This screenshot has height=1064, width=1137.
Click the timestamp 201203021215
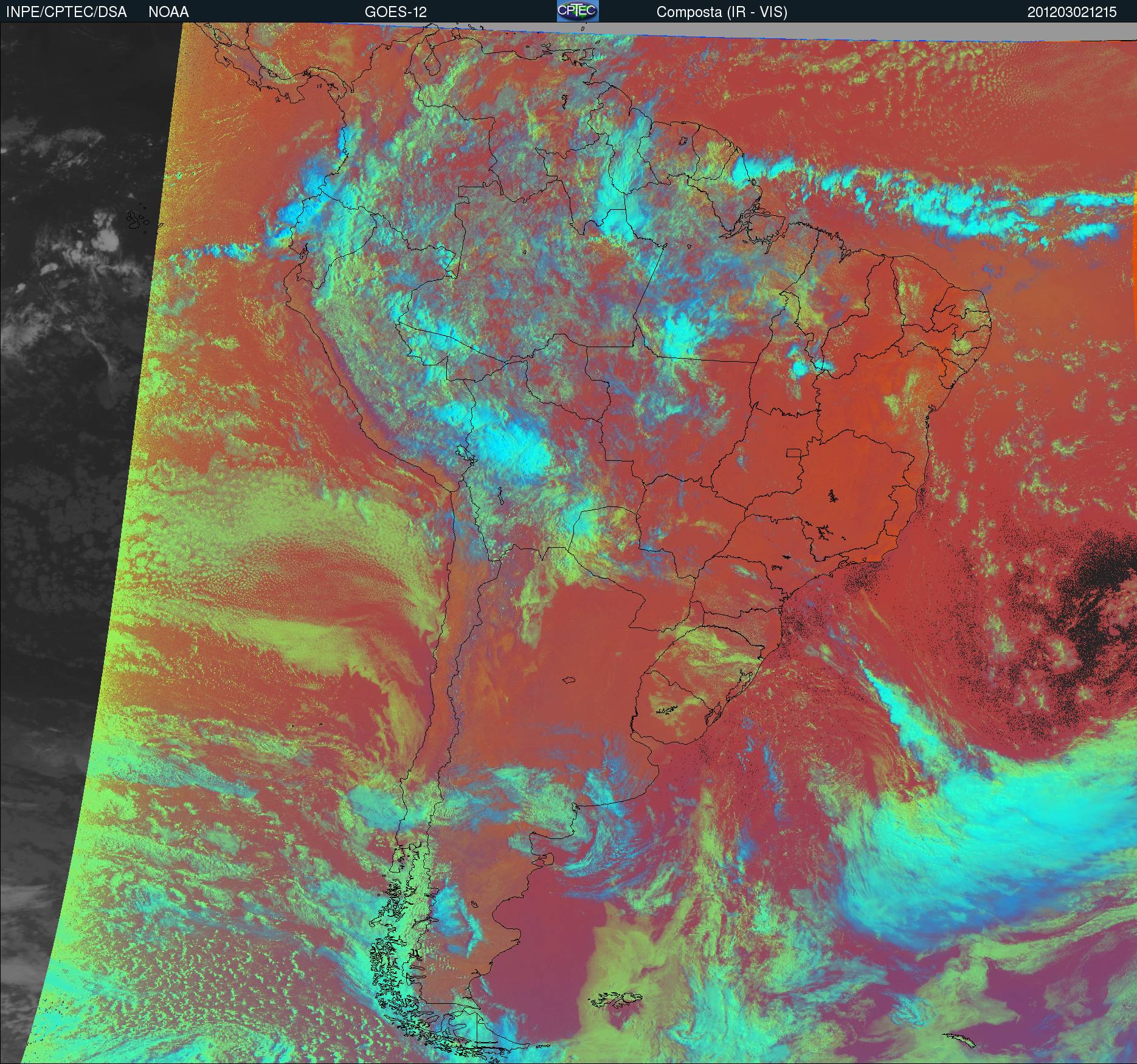1072,12
